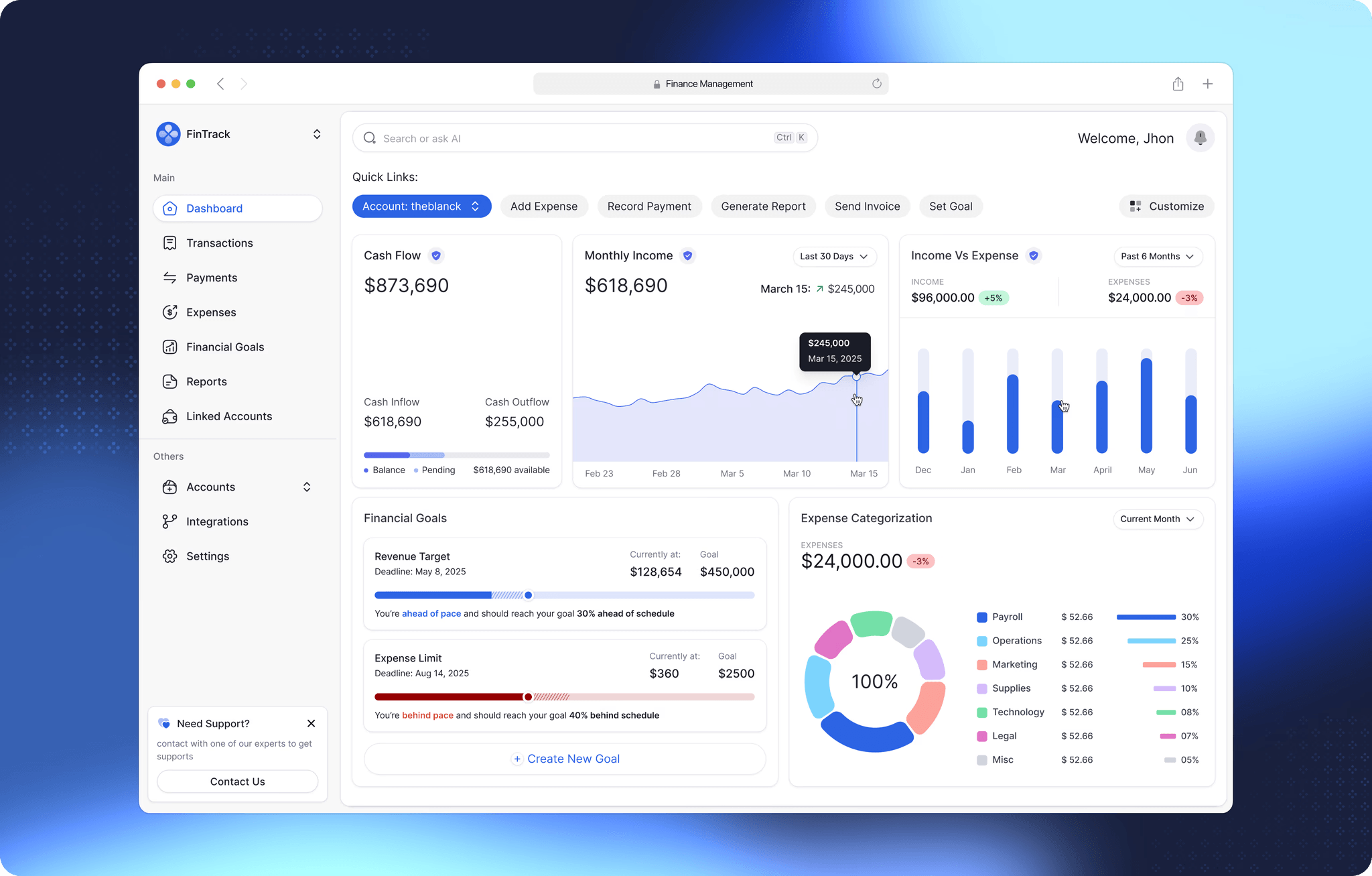
Task: Expand the FinTrack workspace switcher
Action: [317, 133]
